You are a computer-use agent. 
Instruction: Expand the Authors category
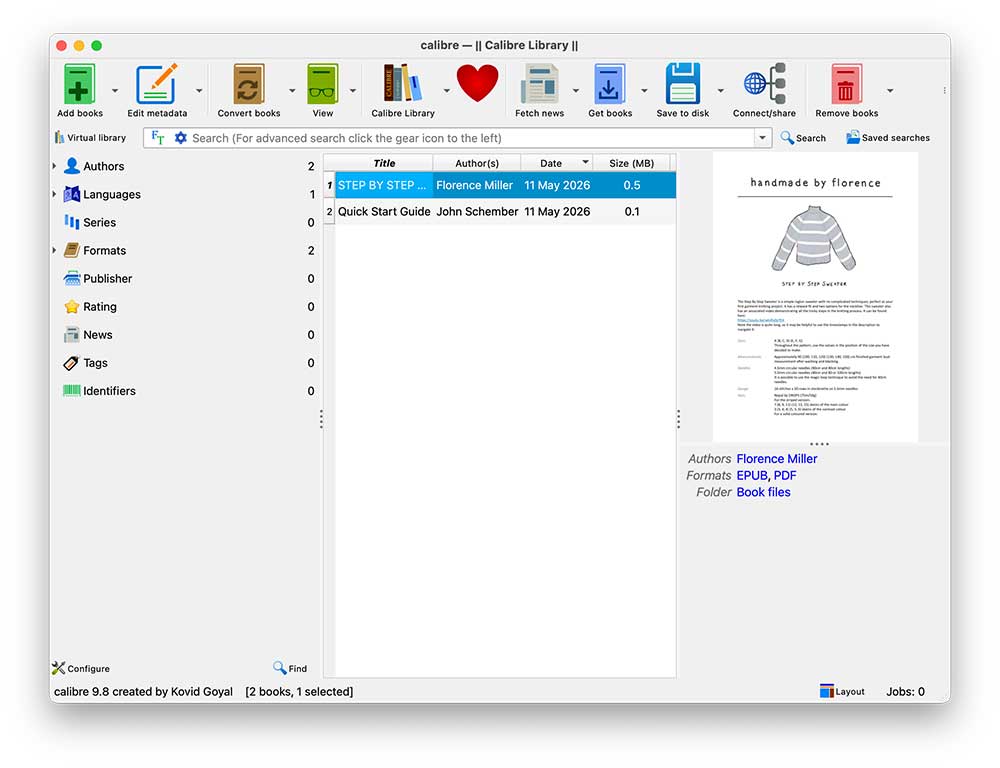point(54,166)
